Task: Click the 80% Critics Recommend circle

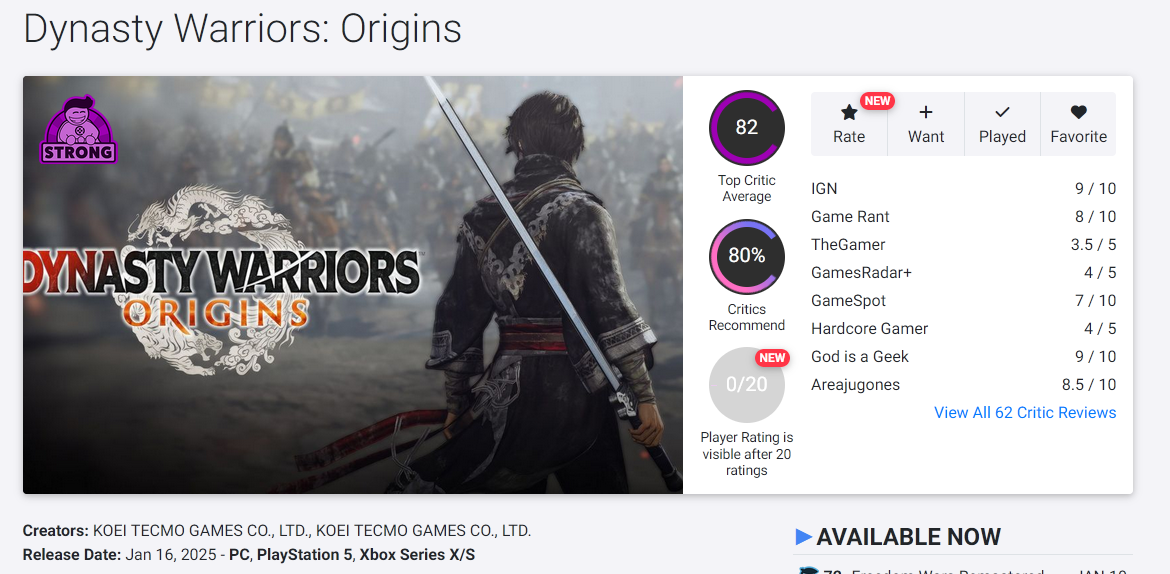Action: point(746,256)
